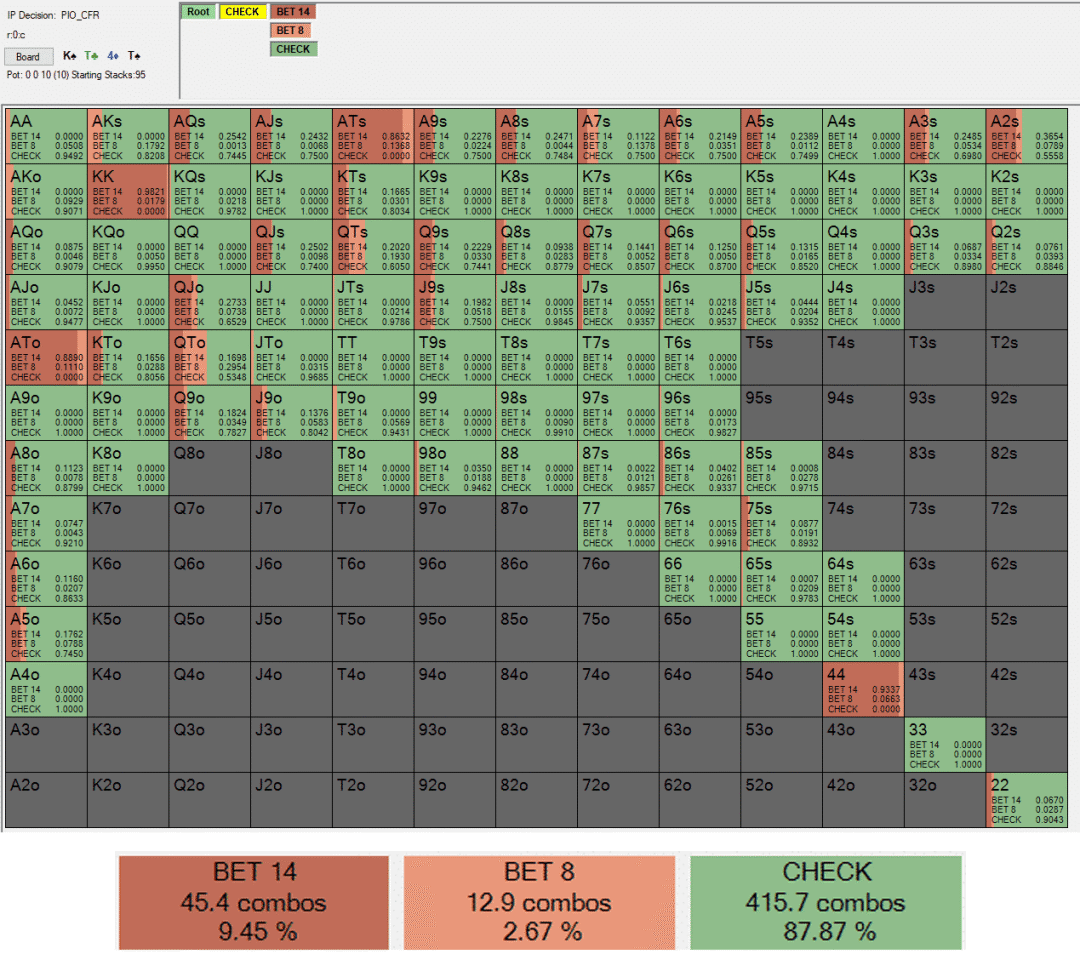Screen dimensions: 1080x977
Task: Select the A2s hand cell
Action: click(1026, 135)
